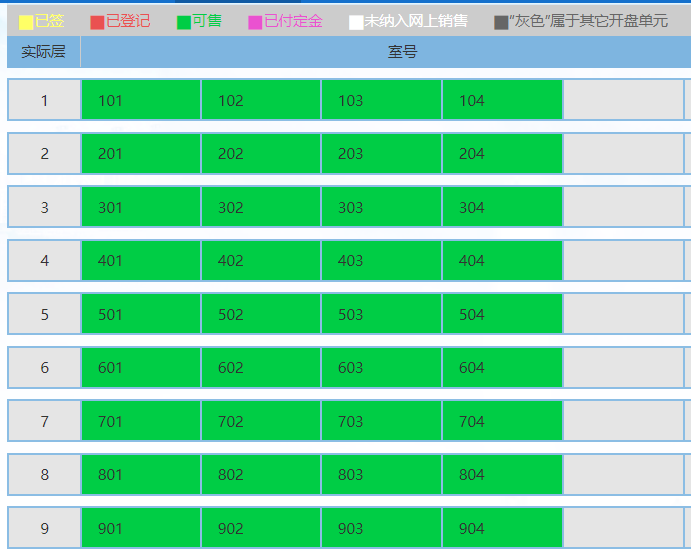Open unit 803
691x552 pixels.
382,474
